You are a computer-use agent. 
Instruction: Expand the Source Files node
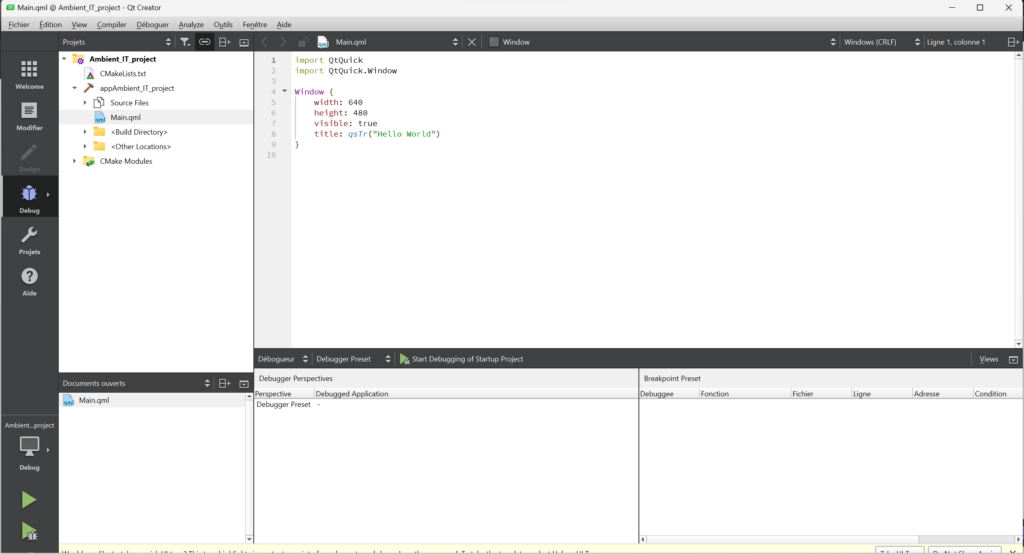click(x=85, y=103)
